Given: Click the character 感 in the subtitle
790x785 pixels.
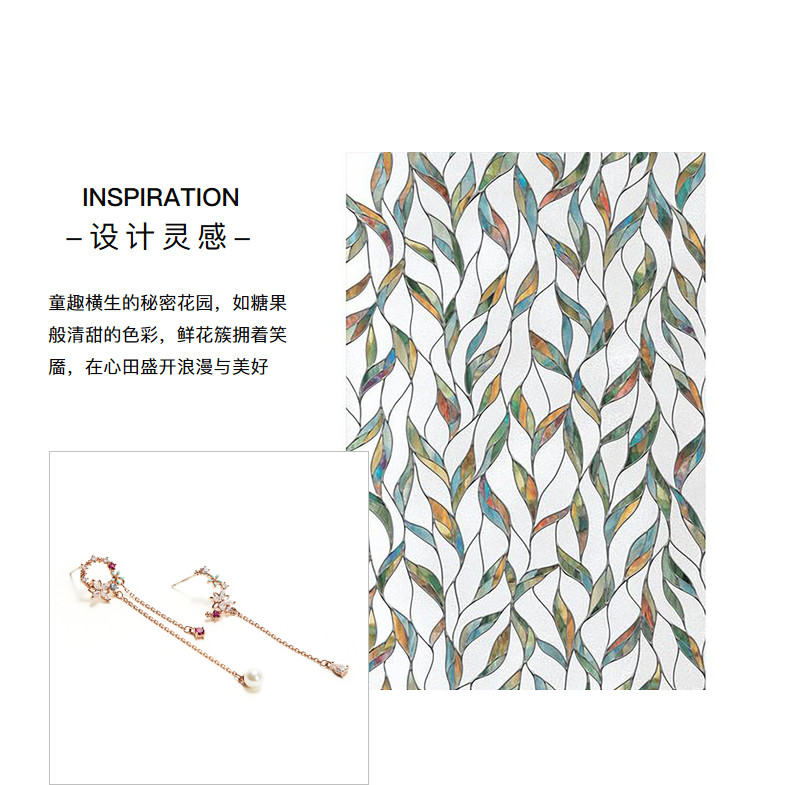Looking at the screenshot, I should coord(213,237).
